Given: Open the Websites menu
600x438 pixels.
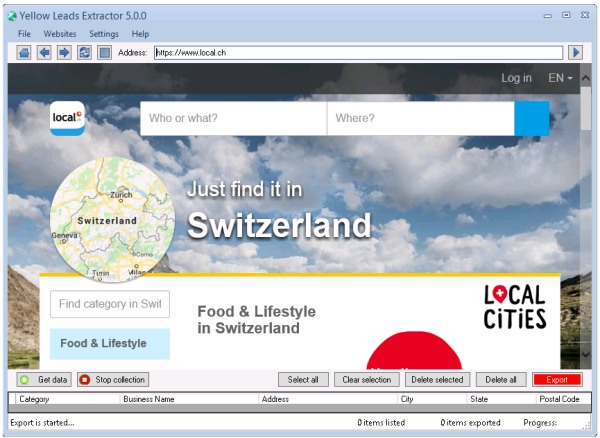Looking at the screenshot, I should click(60, 34).
